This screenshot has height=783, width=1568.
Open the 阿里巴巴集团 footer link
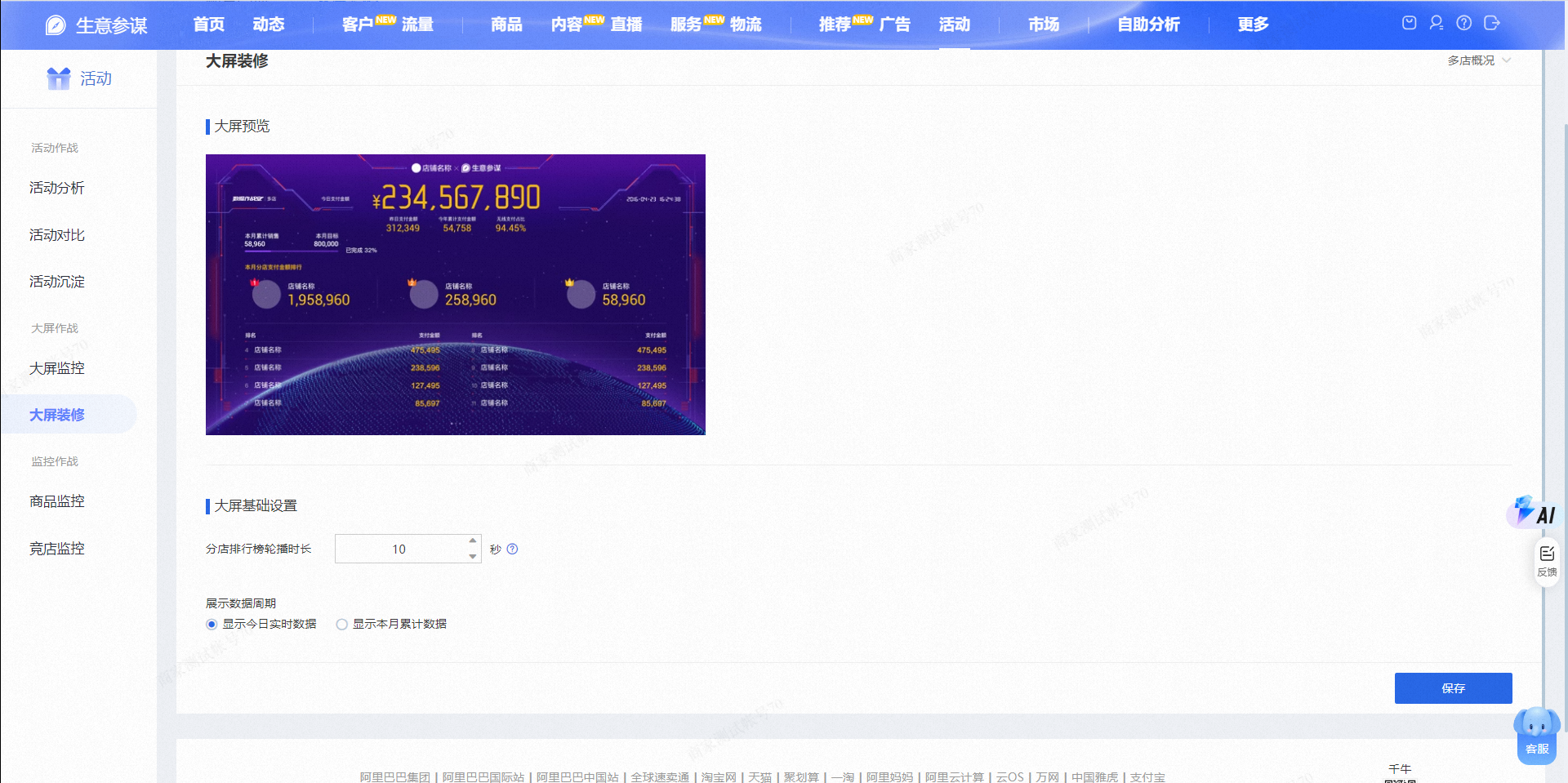pos(395,776)
